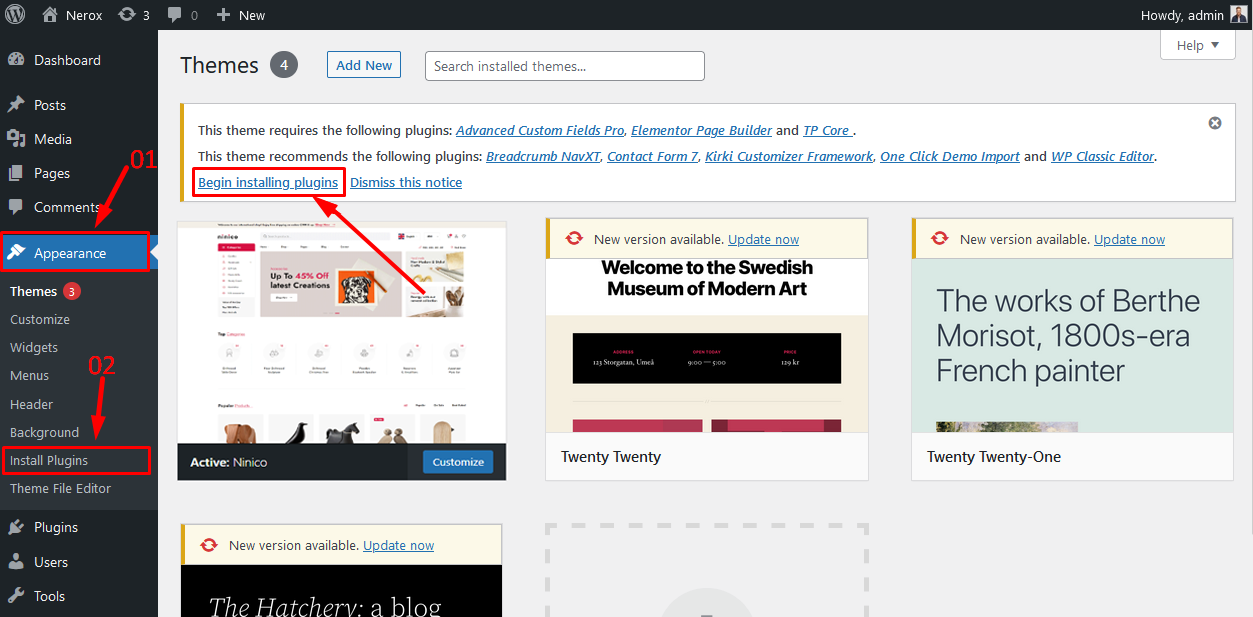This screenshot has width=1253, height=617.
Task: Click the "Active: Ninico" theme label
Action: click(x=229, y=462)
